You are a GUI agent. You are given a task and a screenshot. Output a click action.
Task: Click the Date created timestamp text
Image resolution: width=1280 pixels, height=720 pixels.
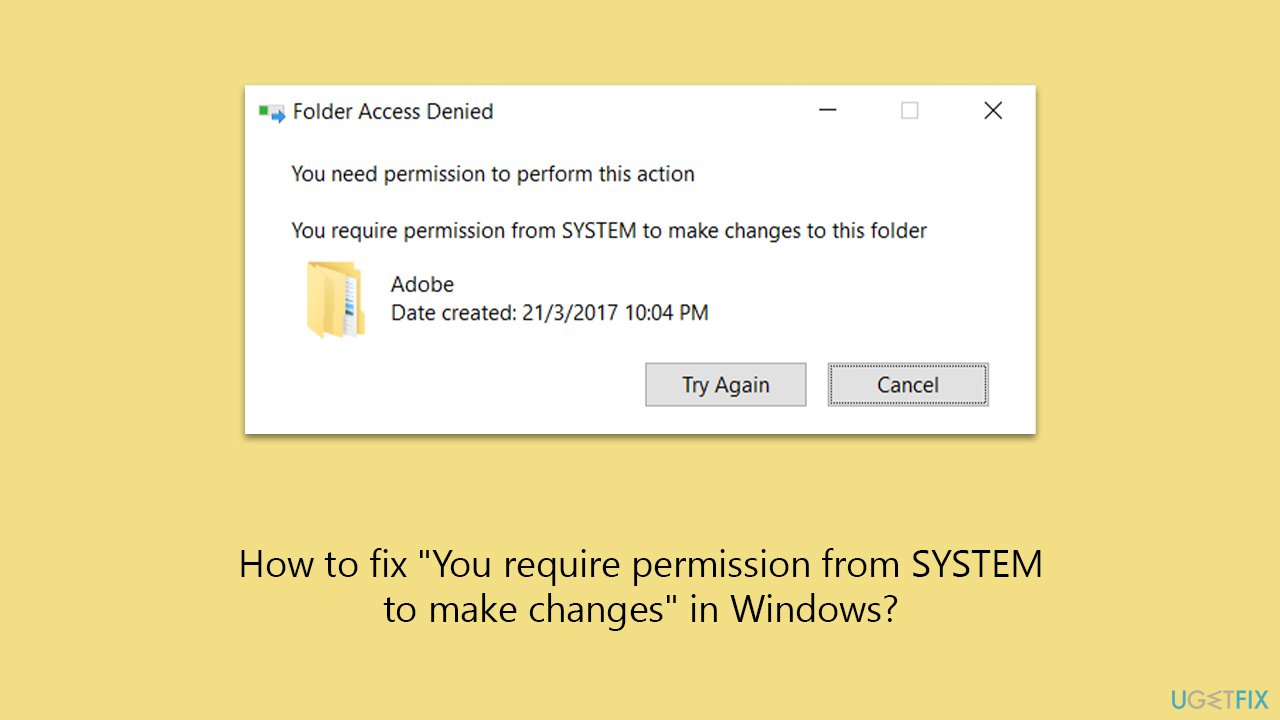click(x=550, y=312)
